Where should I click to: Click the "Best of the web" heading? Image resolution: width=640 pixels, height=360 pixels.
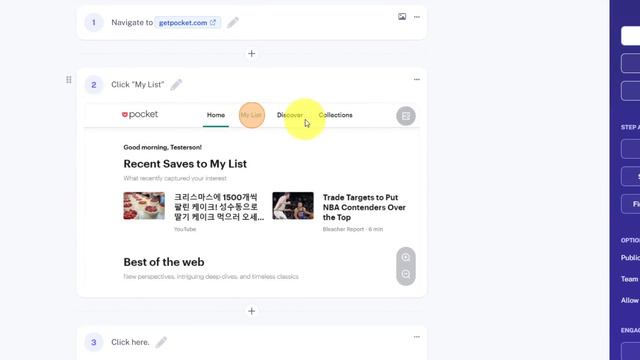[164, 262]
